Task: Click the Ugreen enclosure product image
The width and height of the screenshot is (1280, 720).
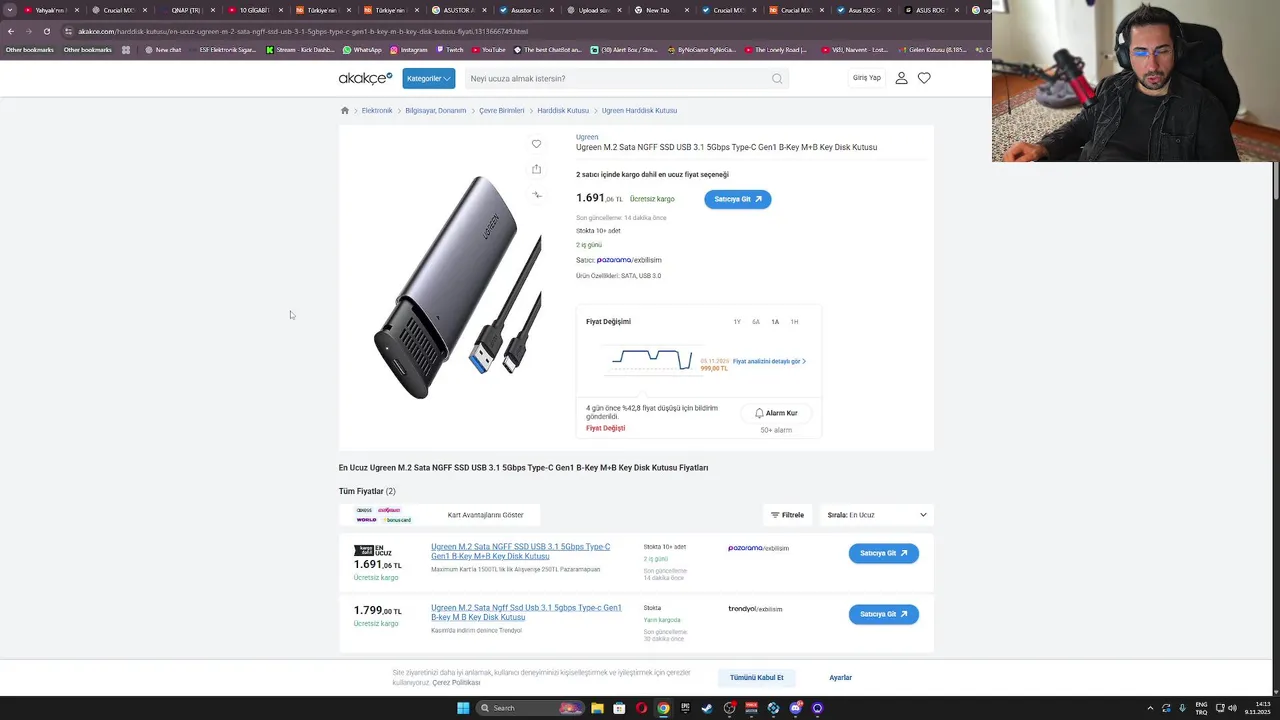Action: 457,288
